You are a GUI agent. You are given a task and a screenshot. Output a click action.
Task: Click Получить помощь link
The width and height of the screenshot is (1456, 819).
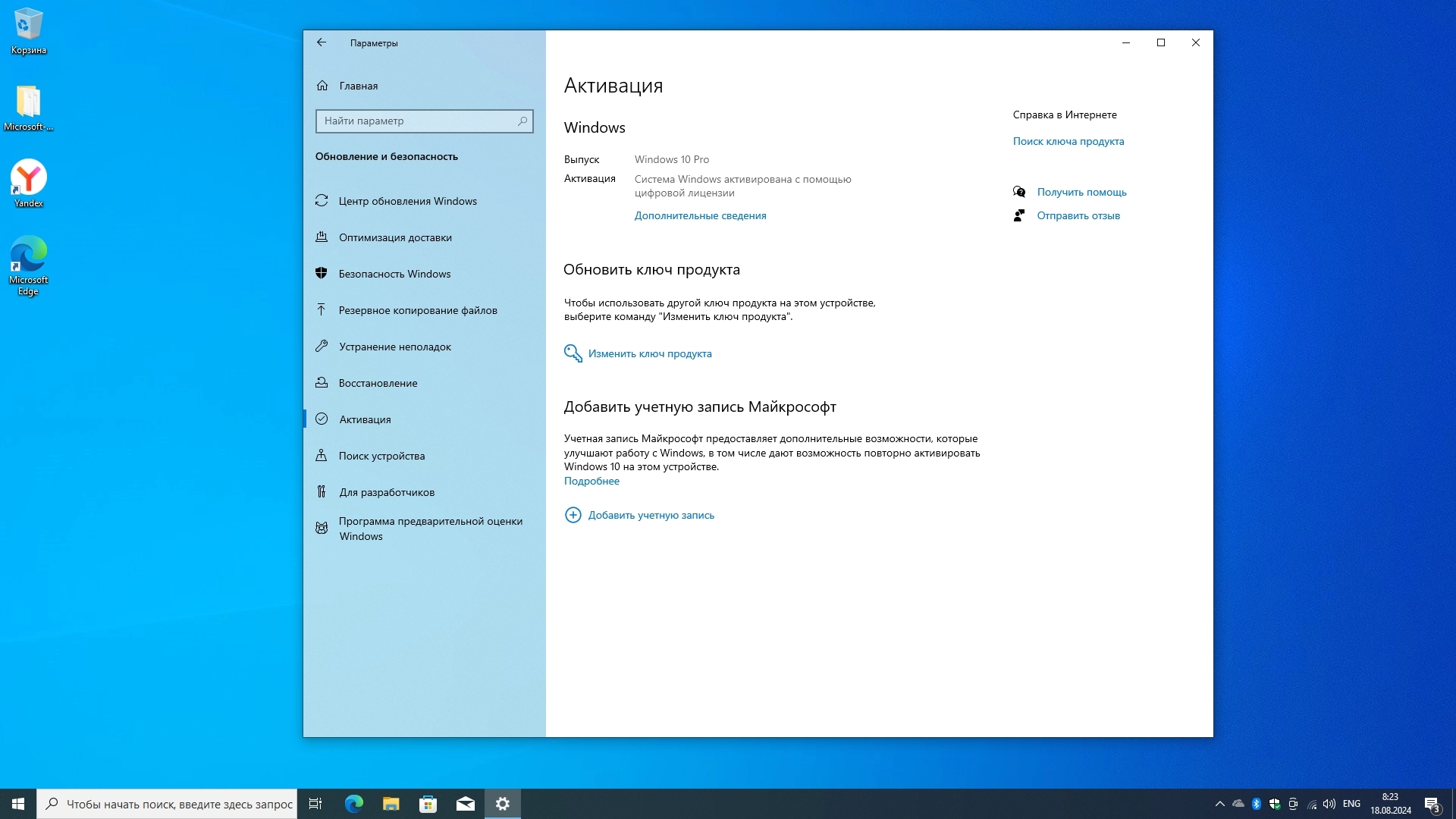click(1081, 193)
